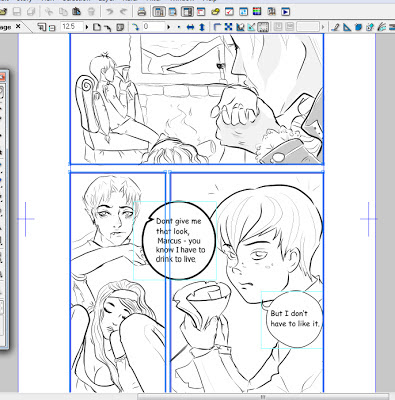Image resolution: width=395 pixels, height=400 pixels.
Task: Click the Paste clipboard icon
Action: tap(76, 12)
